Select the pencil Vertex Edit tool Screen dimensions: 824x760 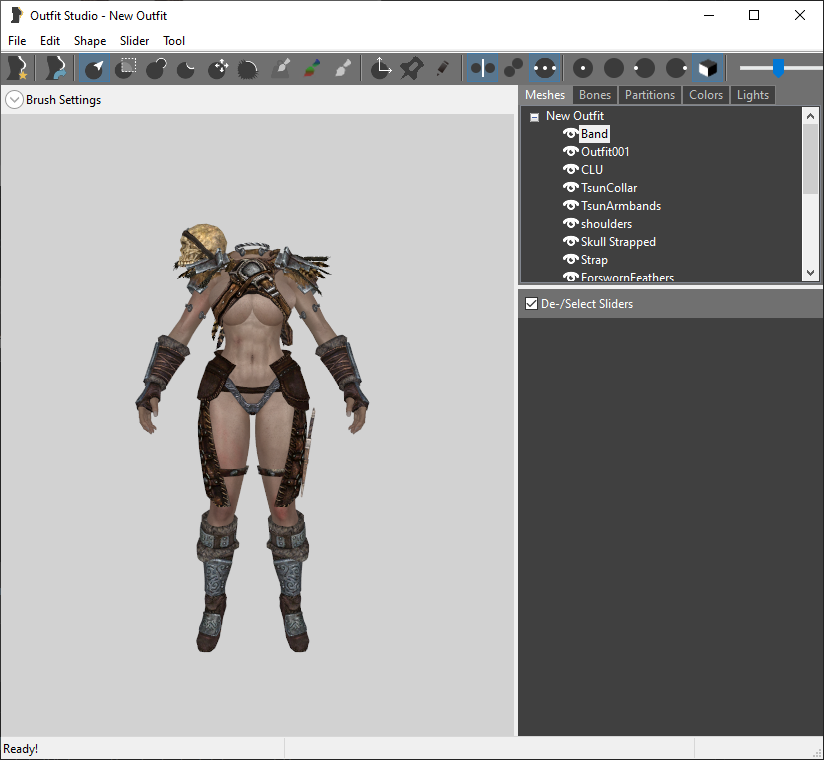[442, 68]
